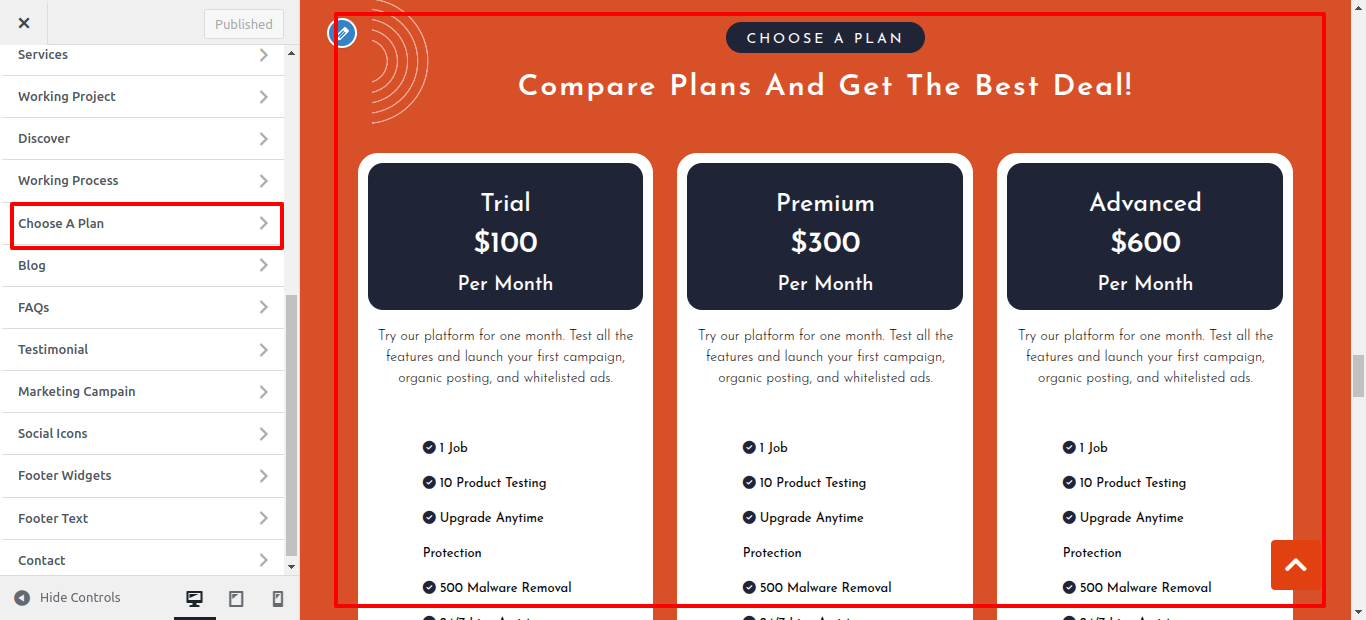Open the Working Project section
This screenshot has width=1366, height=620.
pyautogui.click(x=67, y=97)
